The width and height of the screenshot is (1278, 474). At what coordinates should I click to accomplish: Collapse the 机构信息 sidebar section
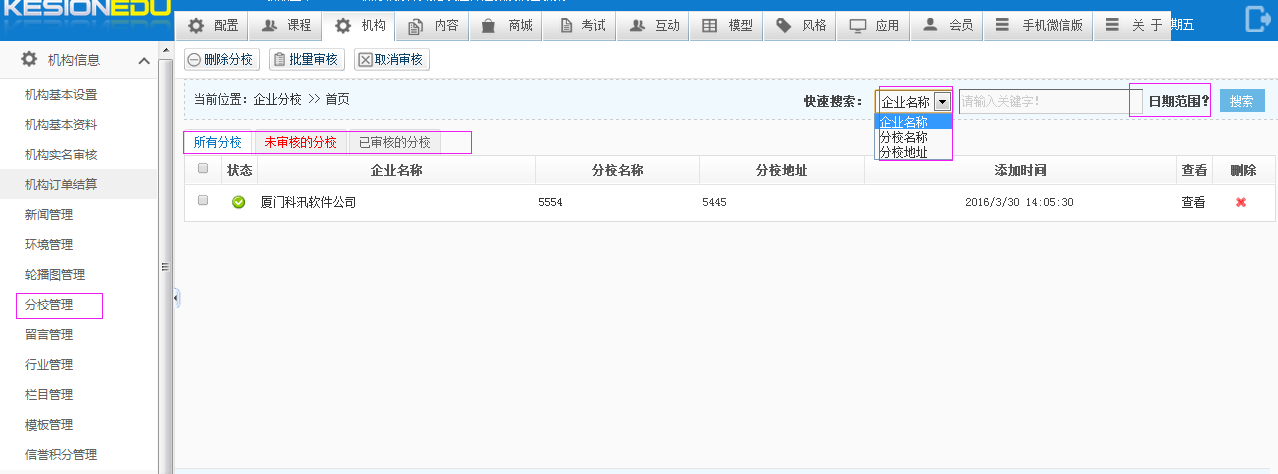[143, 60]
